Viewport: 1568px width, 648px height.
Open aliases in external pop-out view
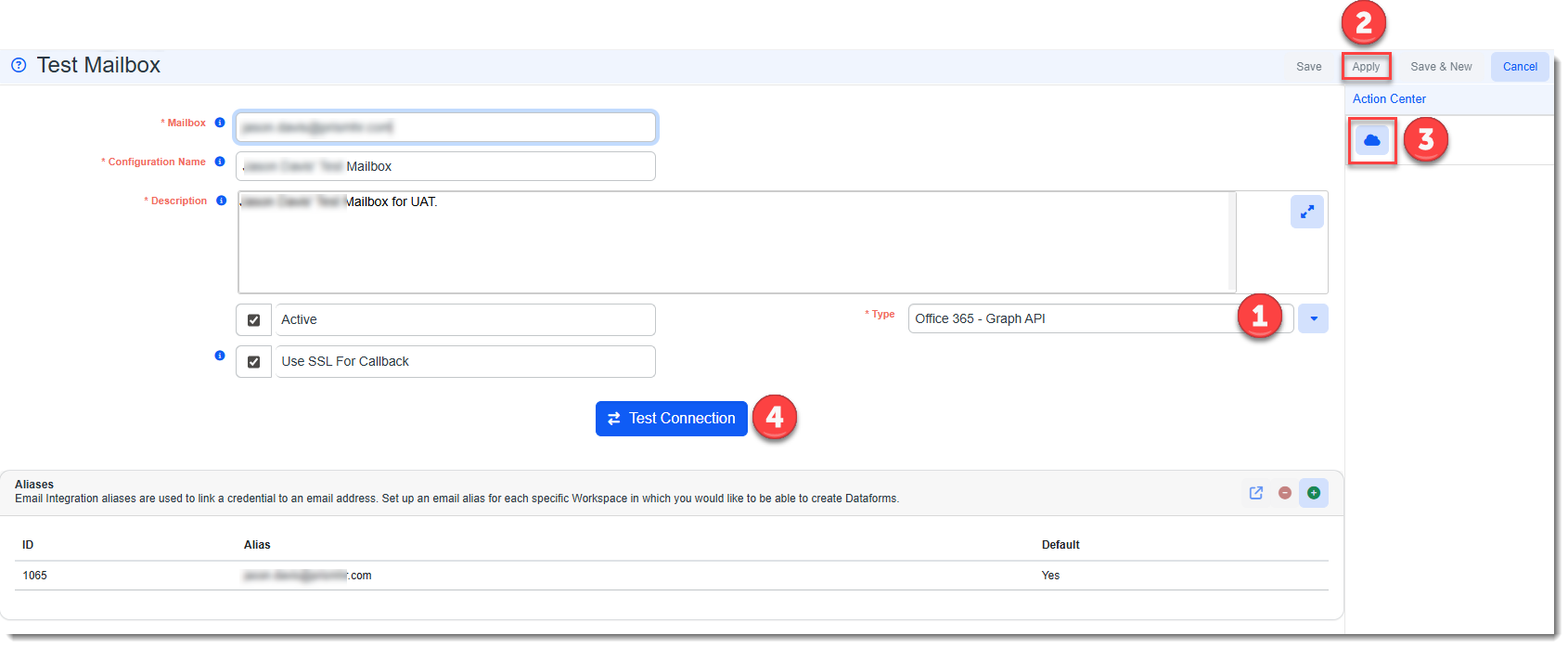coord(1256,493)
